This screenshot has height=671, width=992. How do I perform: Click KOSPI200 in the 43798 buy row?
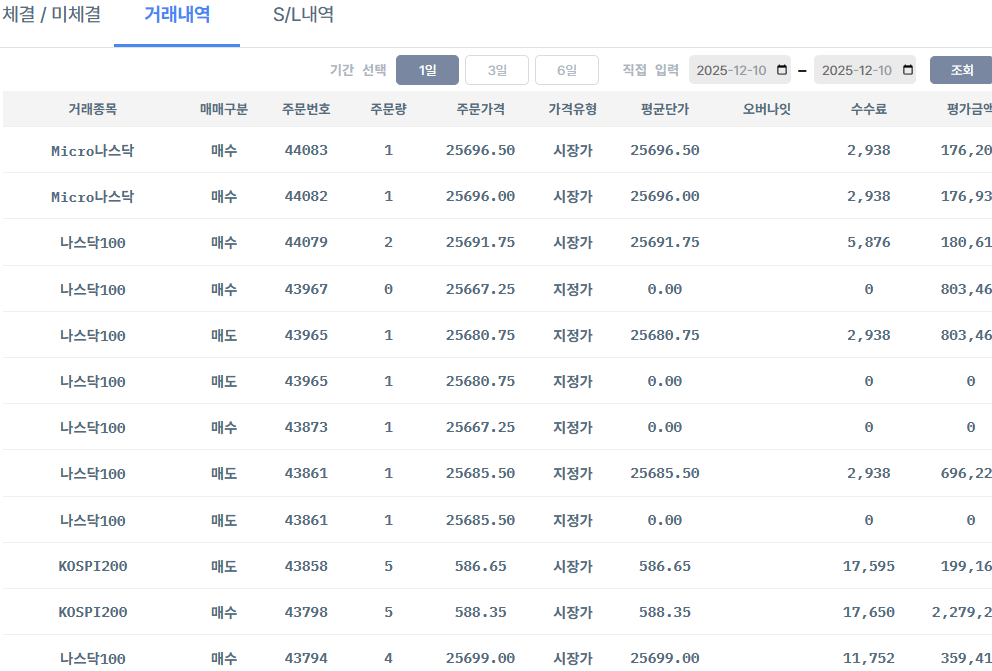click(92, 612)
